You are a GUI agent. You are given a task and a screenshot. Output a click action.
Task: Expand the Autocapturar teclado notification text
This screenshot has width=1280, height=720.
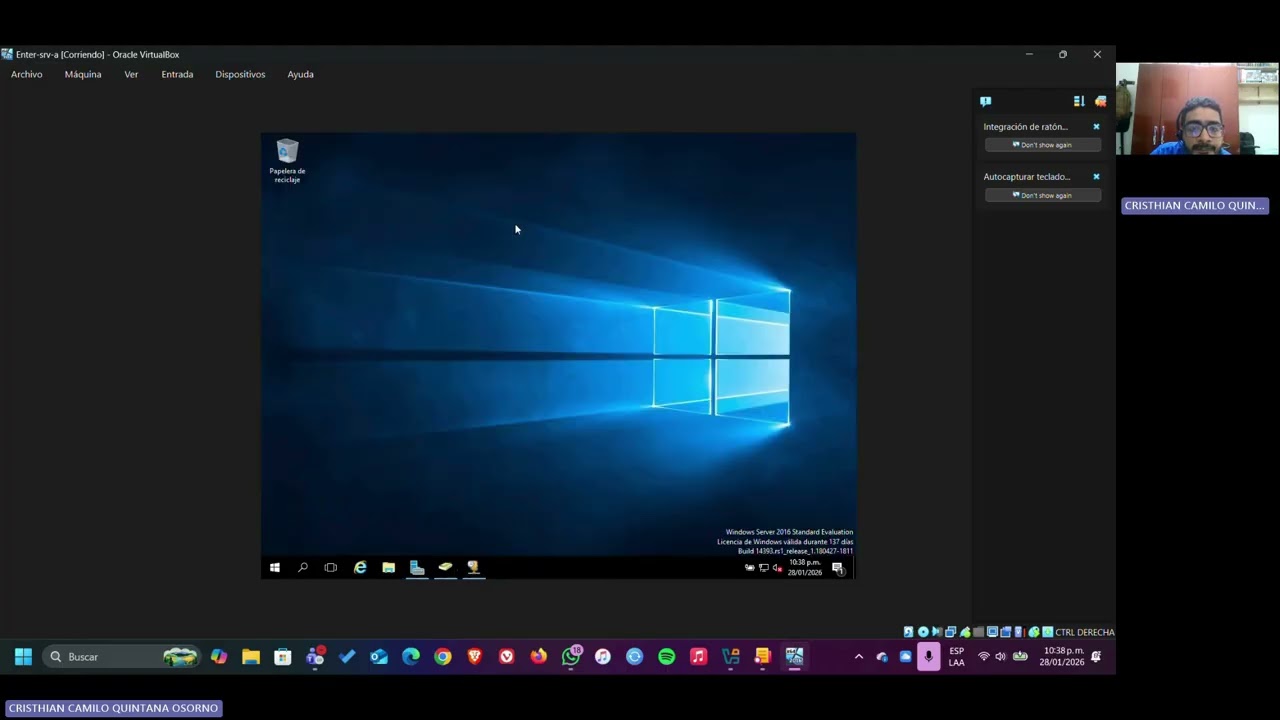click(1027, 177)
